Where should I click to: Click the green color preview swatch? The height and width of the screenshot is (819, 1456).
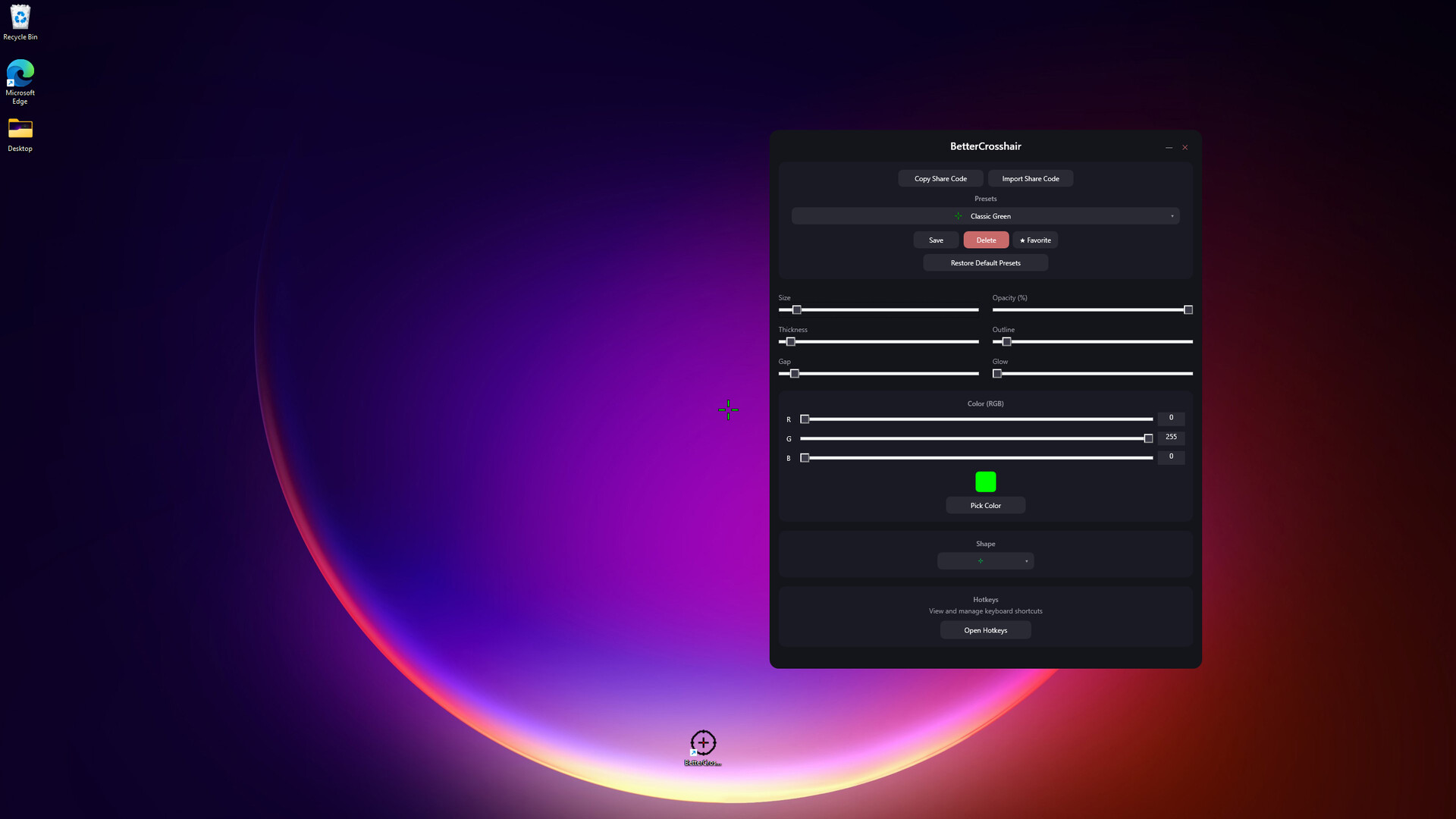click(985, 482)
